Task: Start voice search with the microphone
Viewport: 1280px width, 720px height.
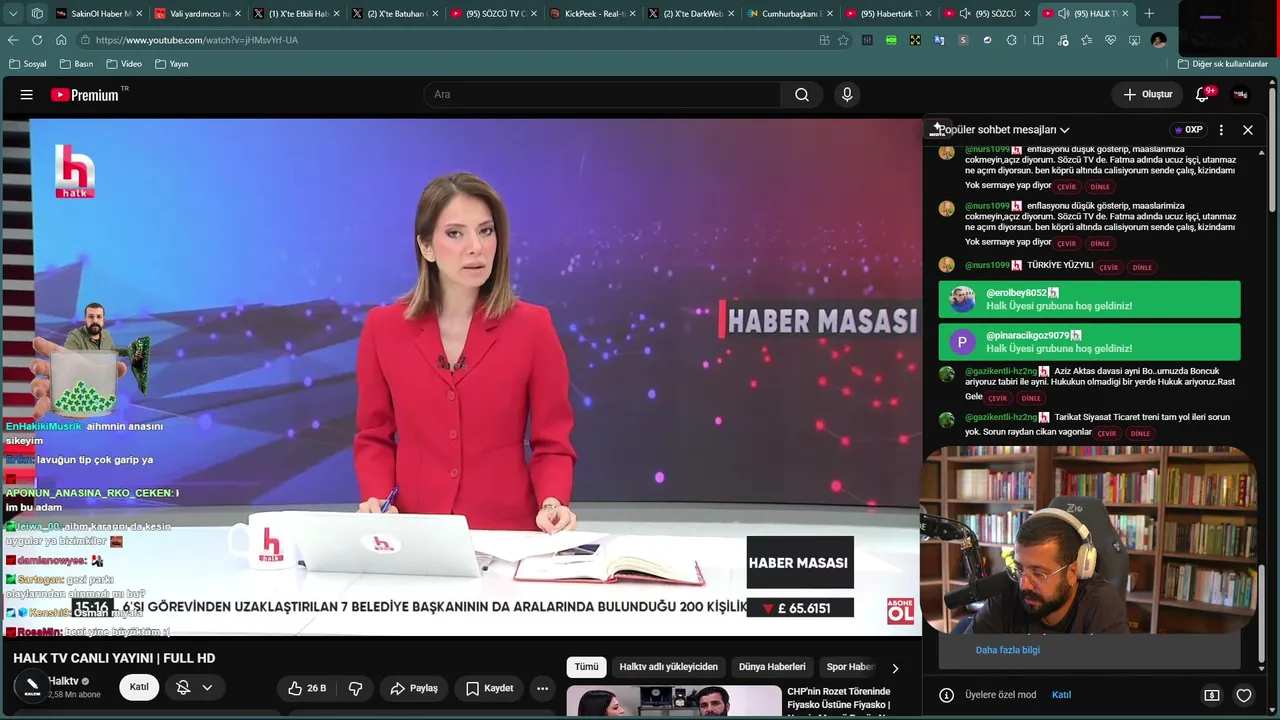Action: (x=847, y=95)
